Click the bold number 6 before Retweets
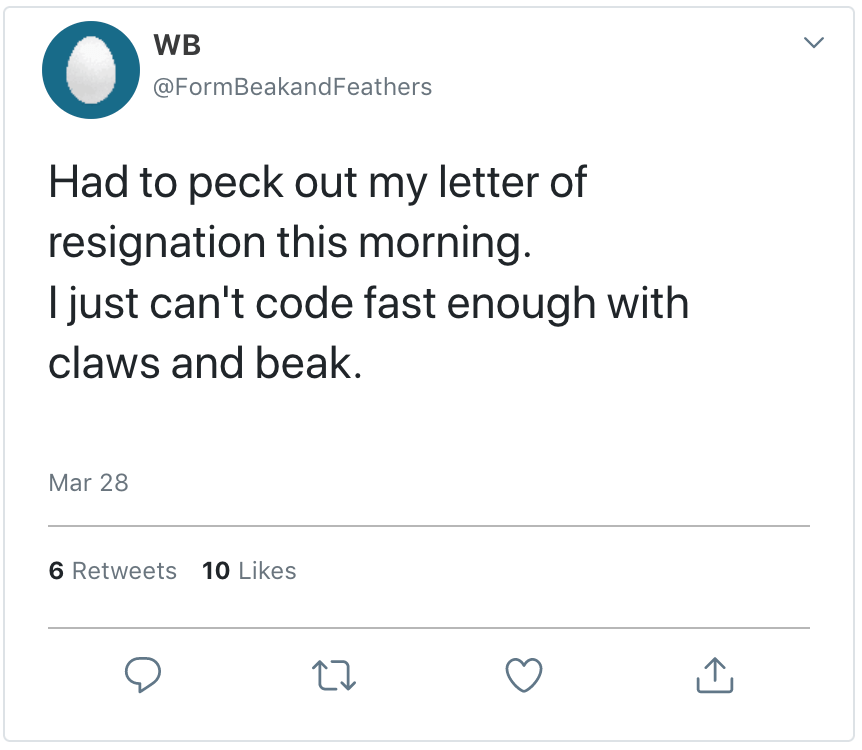This screenshot has width=862, height=750. click(x=56, y=571)
